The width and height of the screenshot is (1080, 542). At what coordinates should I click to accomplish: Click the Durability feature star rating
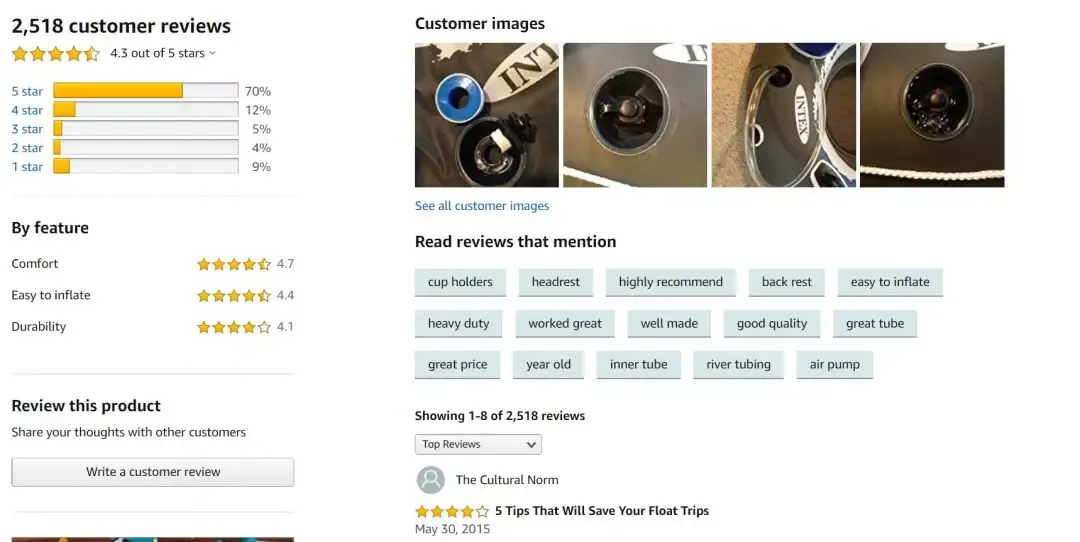233,327
